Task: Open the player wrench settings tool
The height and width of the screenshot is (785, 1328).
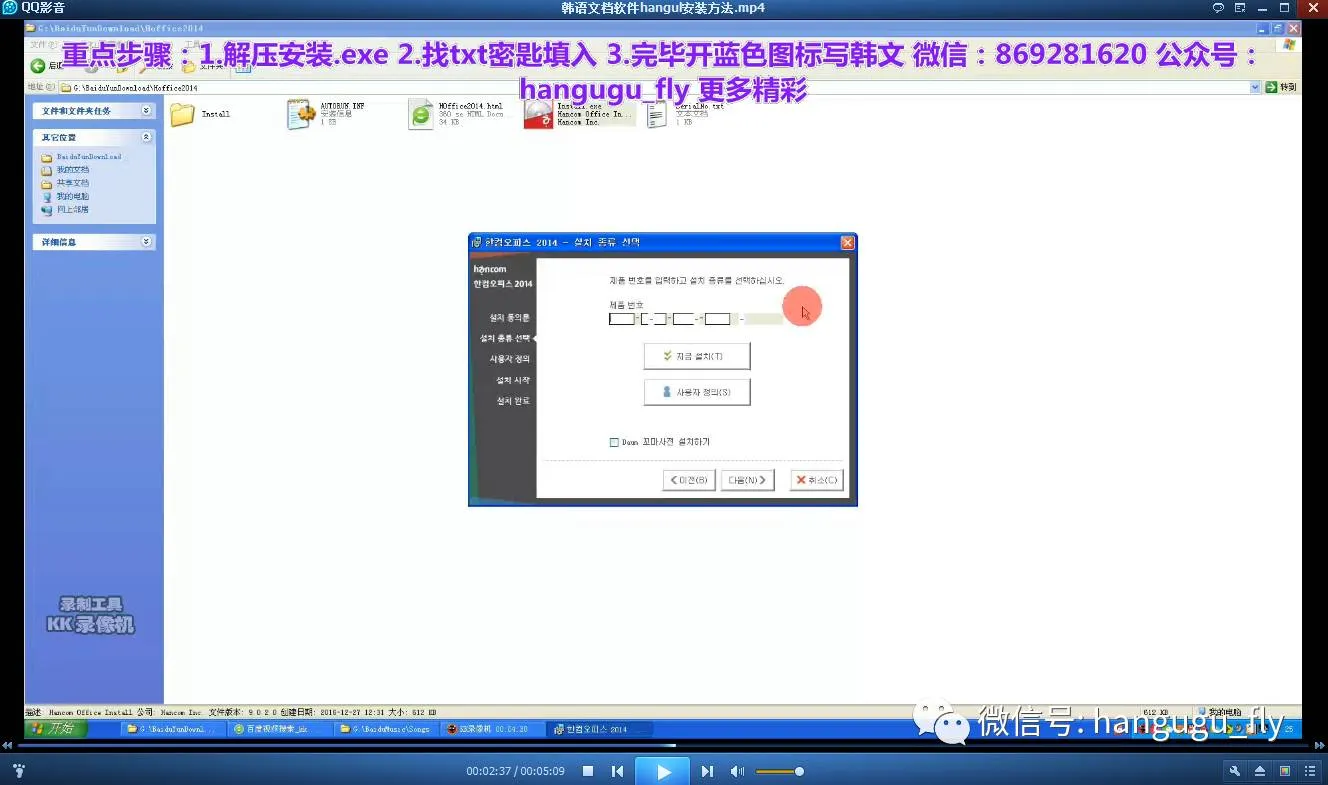Action: click(x=1235, y=771)
